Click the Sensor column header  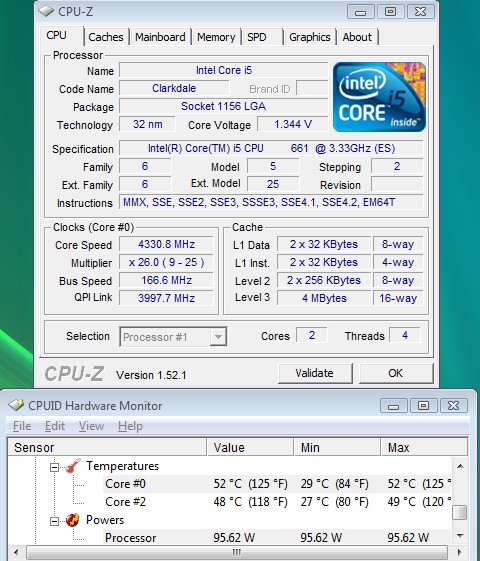pos(107,447)
